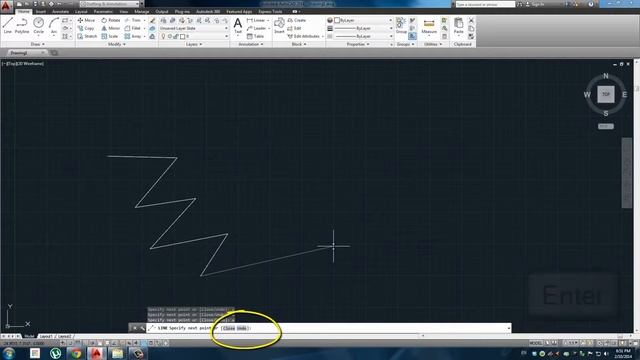Click the object color swatch in Properties

point(337,20)
